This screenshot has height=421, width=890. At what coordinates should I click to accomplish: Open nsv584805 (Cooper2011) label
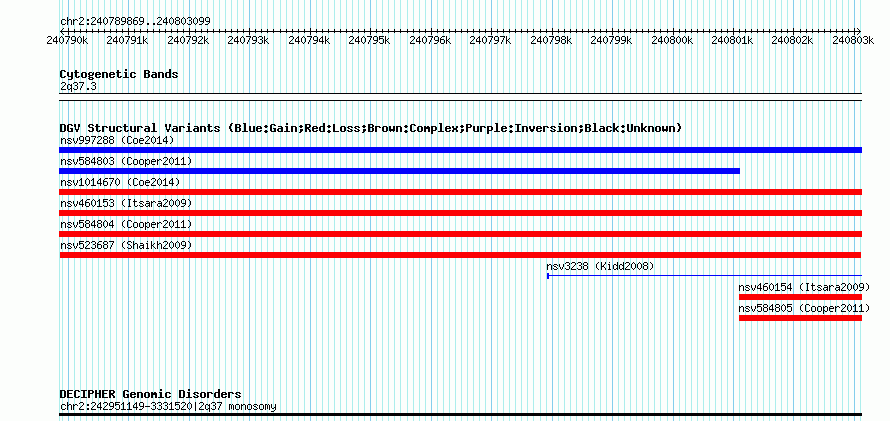click(804, 308)
